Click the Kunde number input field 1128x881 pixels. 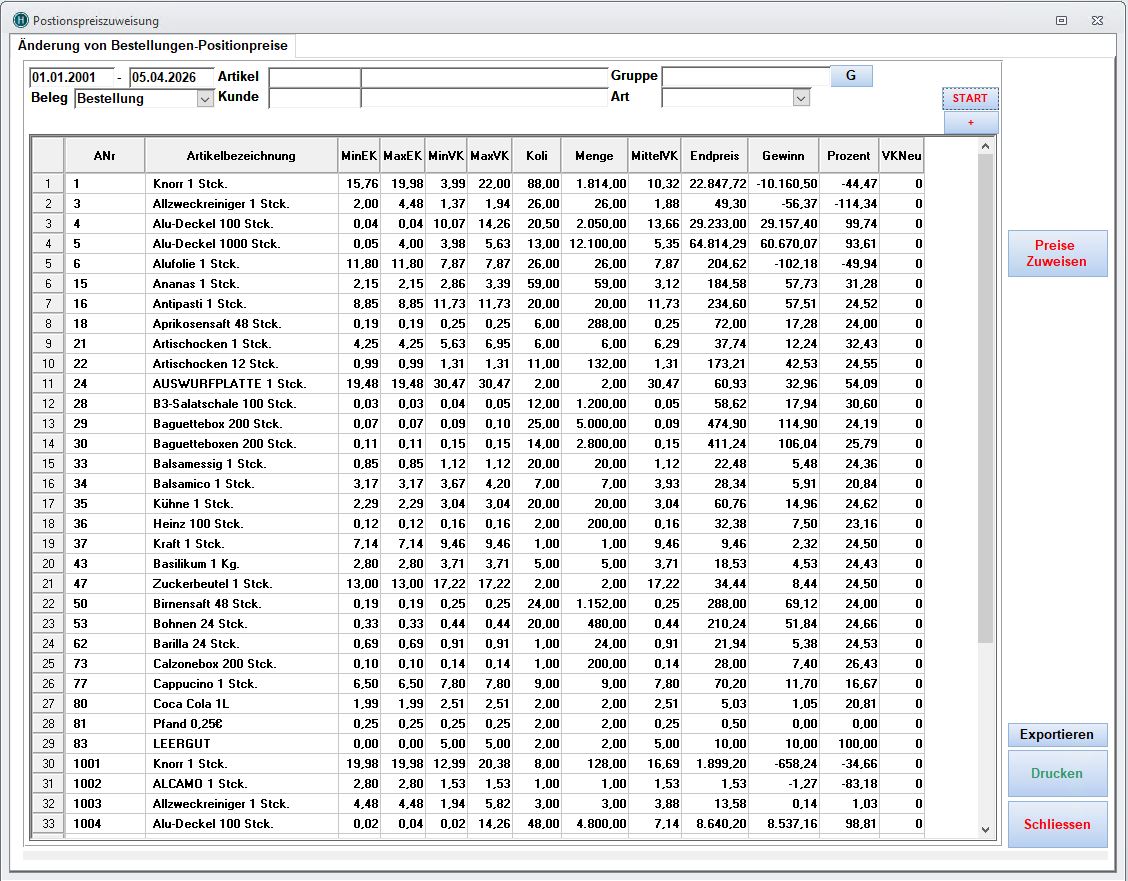click(314, 98)
